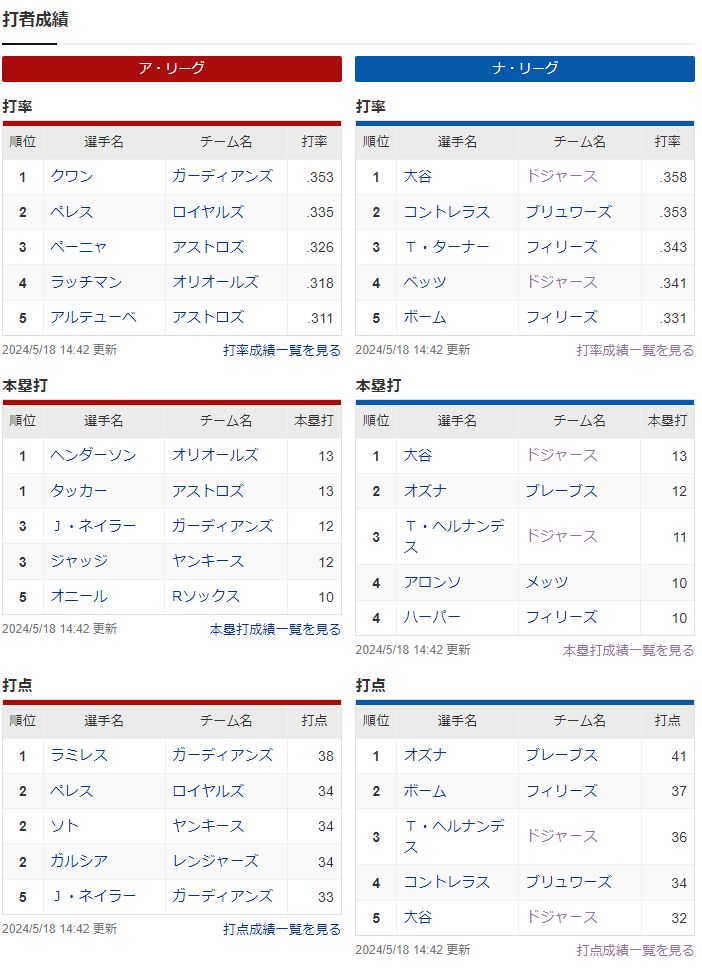The width and height of the screenshot is (702, 968).
Task: Open ア・リーグ 打点成績一覧を見る link
Action: coord(281,929)
